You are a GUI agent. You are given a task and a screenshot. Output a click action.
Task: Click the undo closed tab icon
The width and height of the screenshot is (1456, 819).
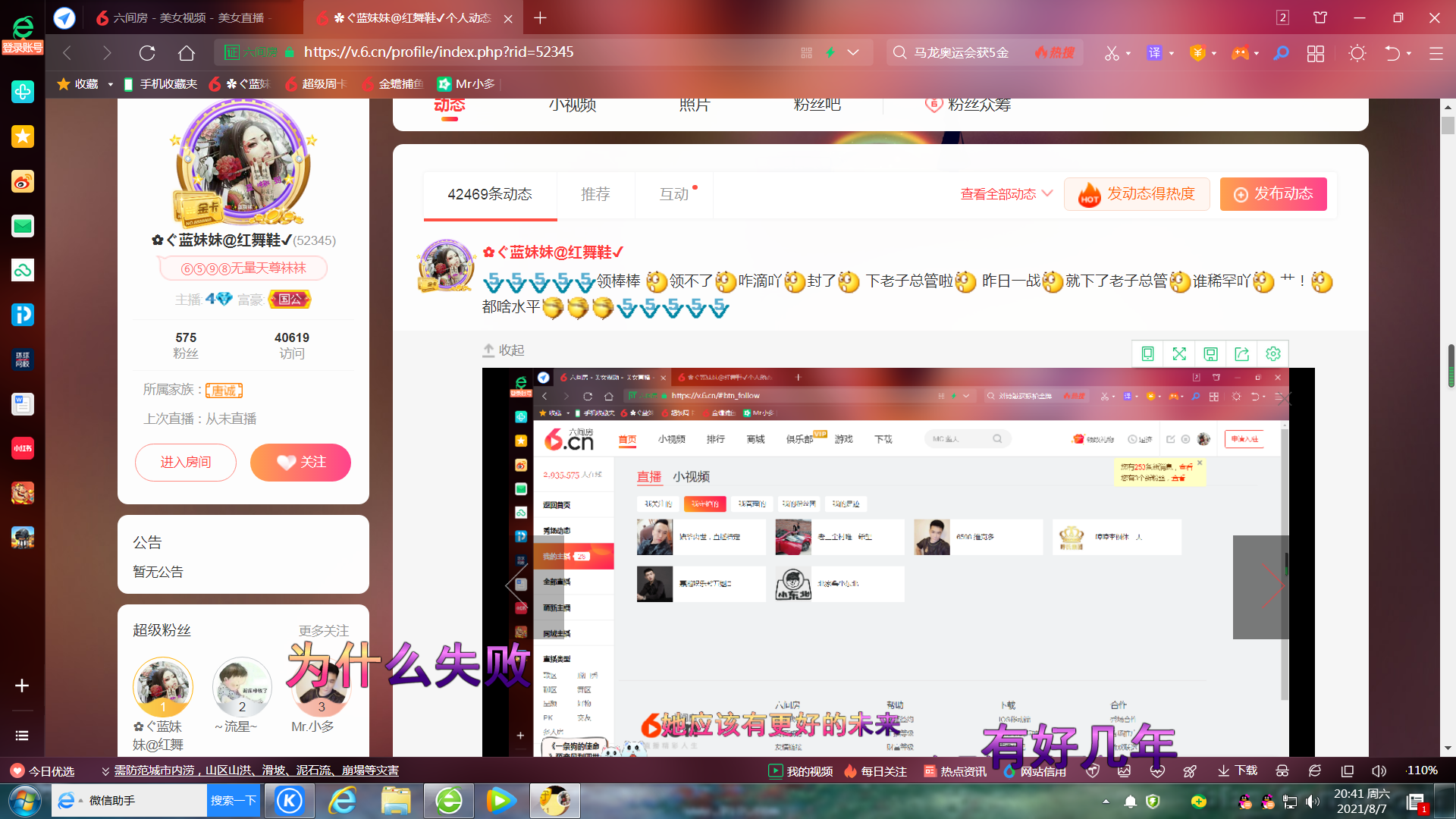[x=1392, y=53]
